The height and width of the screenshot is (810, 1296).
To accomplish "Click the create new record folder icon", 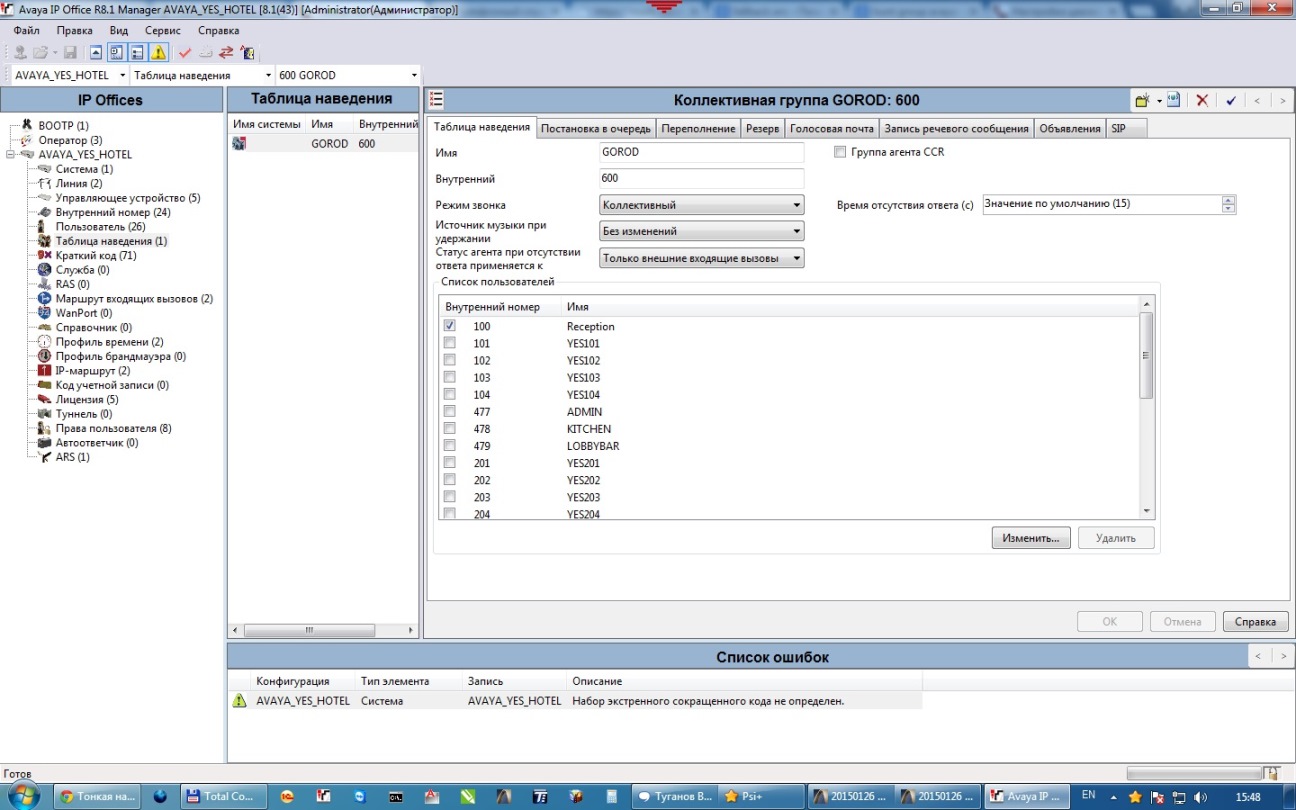I will pyautogui.click(x=1143, y=101).
